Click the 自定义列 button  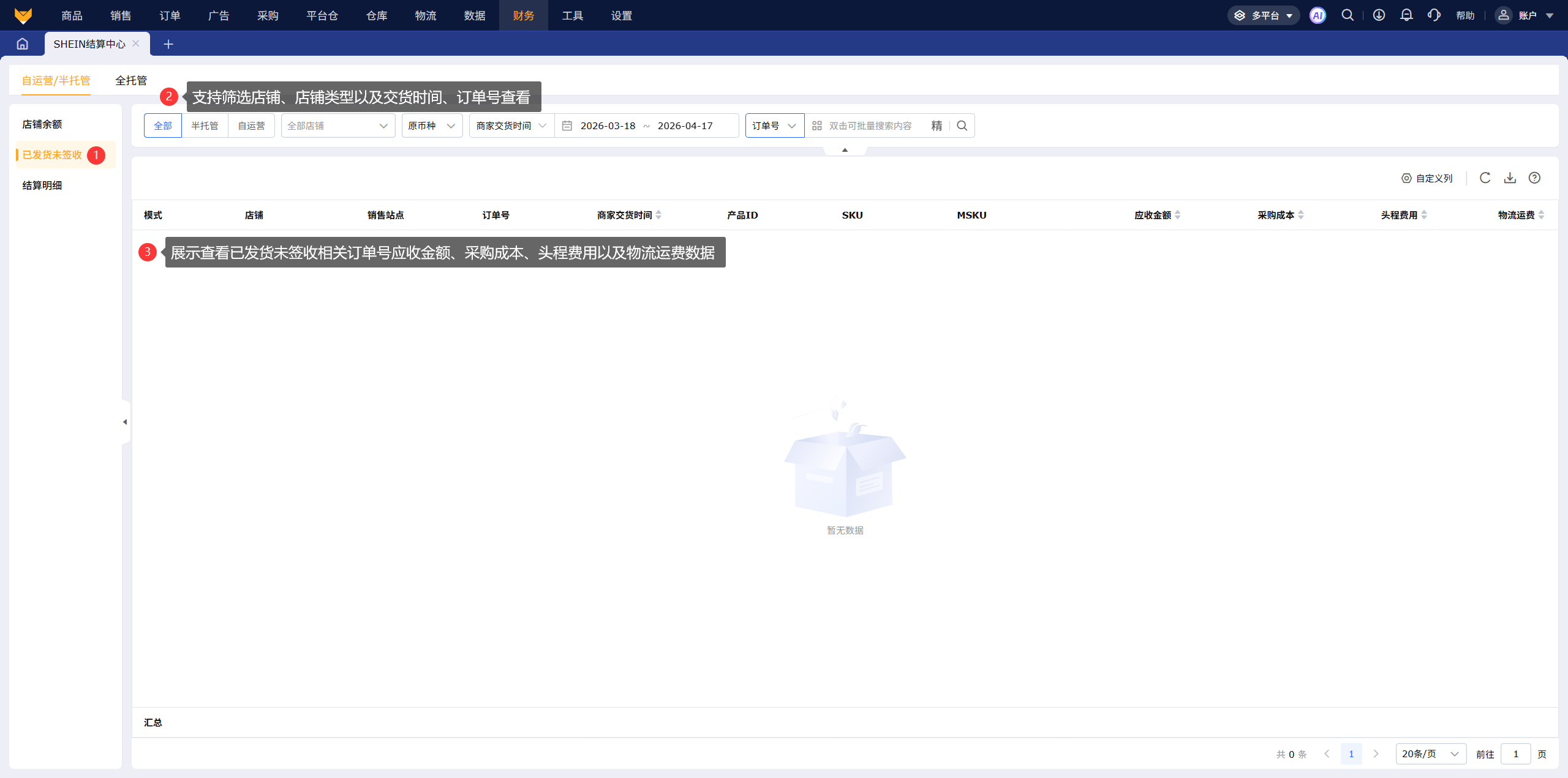point(1427,178)
